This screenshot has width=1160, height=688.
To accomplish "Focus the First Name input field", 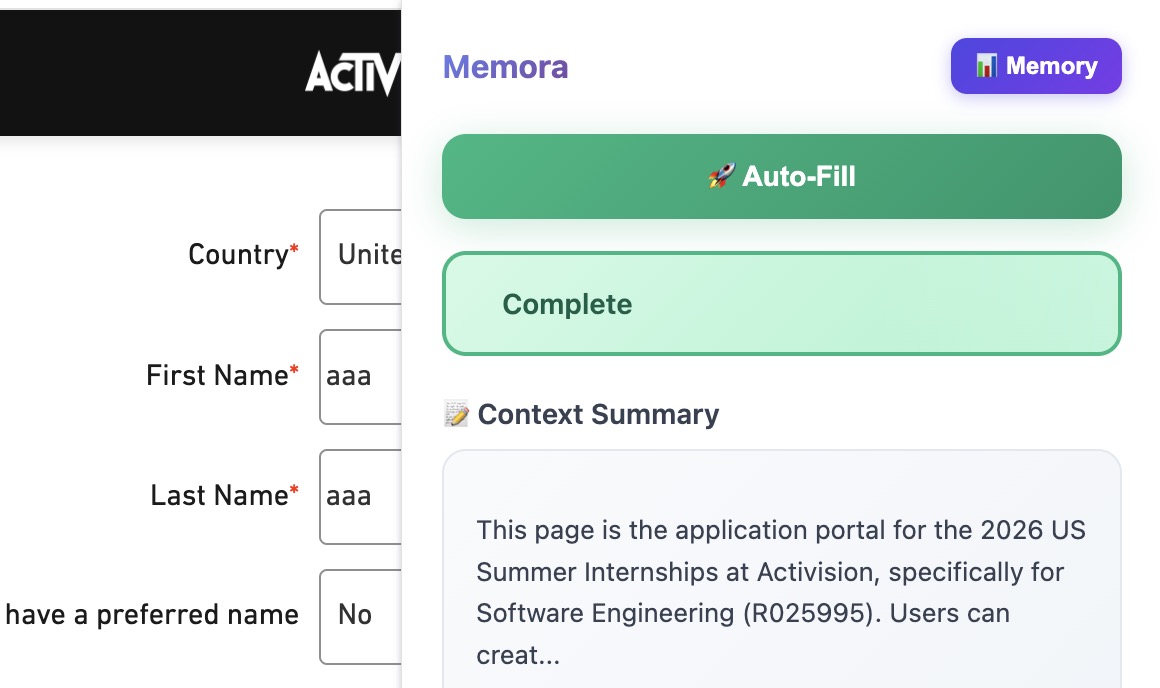I will (x=361, y=376).
